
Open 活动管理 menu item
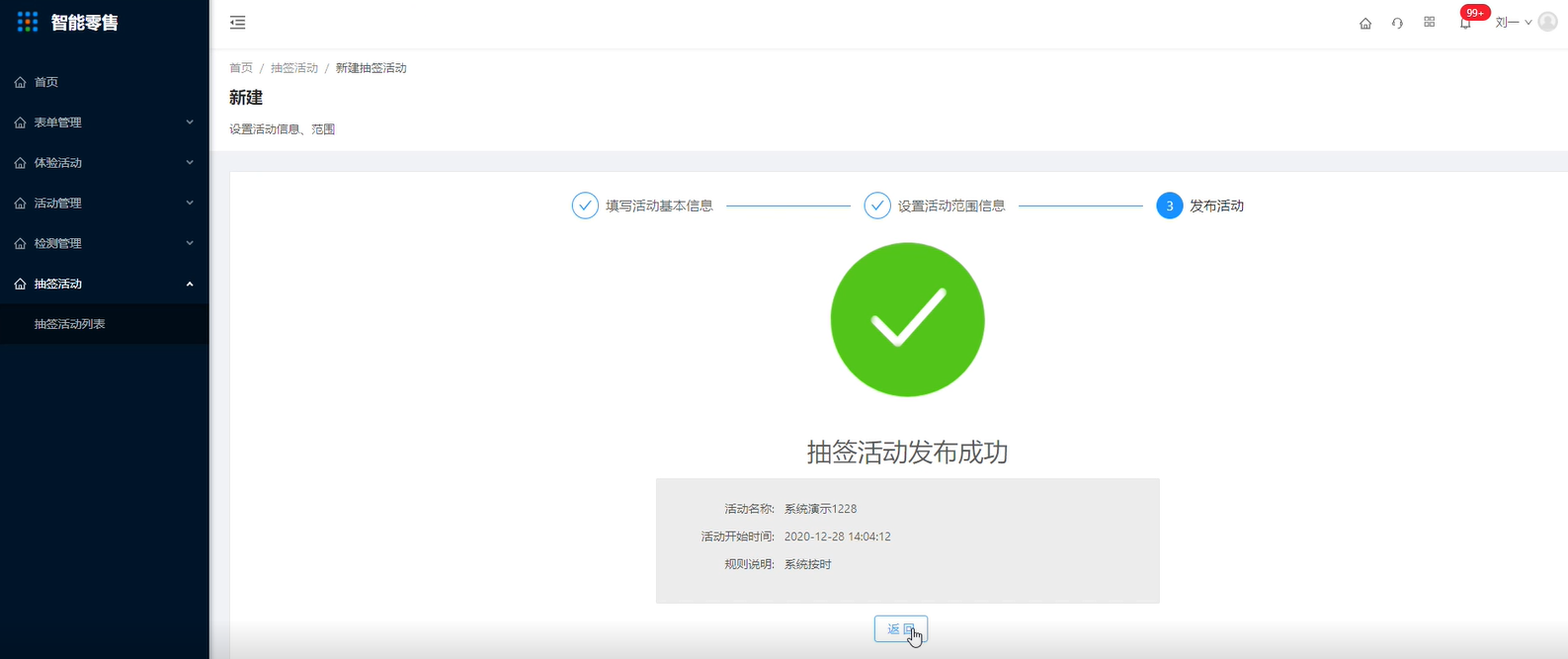coord(104,203)
